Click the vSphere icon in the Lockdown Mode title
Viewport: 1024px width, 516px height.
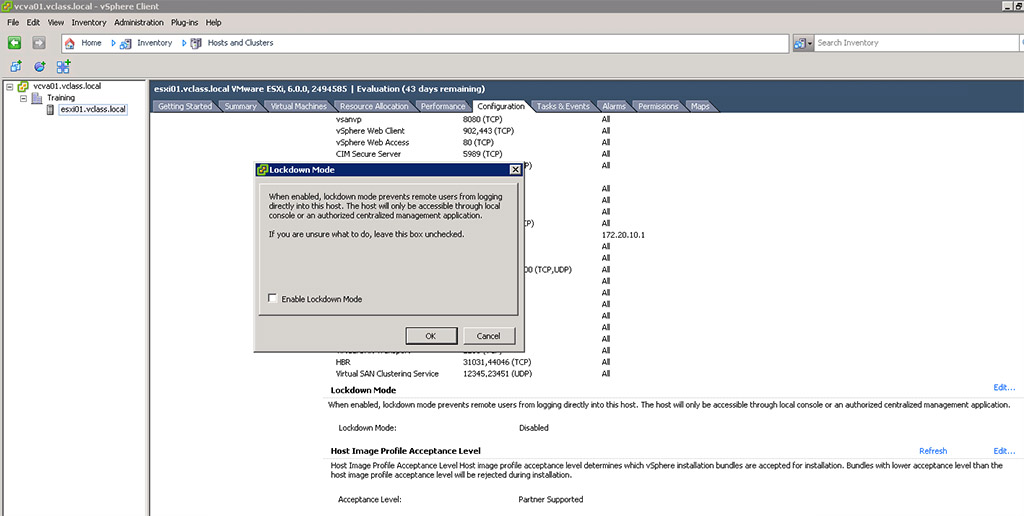[x=263, y=170]
